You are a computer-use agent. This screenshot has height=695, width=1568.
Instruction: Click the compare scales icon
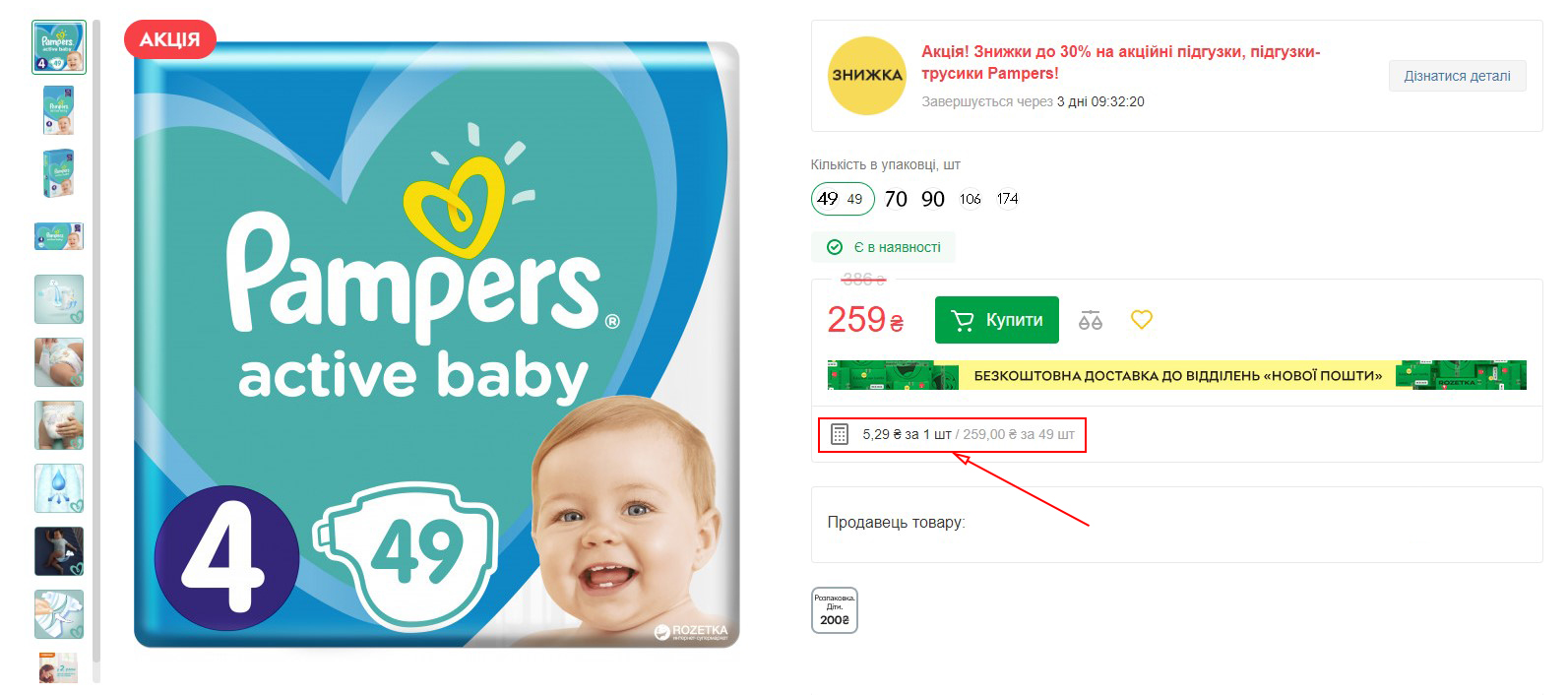pyautogui.click(x=1091, y=320)
